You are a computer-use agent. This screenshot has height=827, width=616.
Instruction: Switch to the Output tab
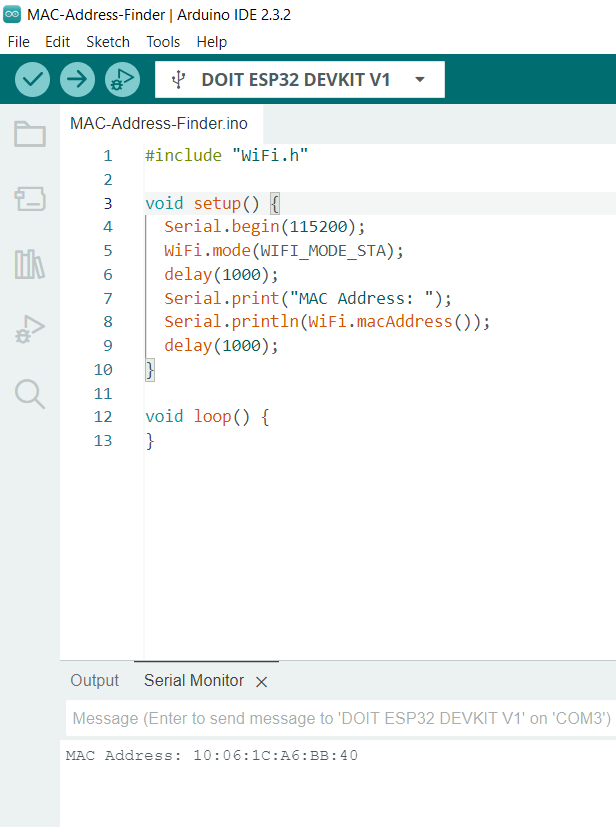(94, 681)
